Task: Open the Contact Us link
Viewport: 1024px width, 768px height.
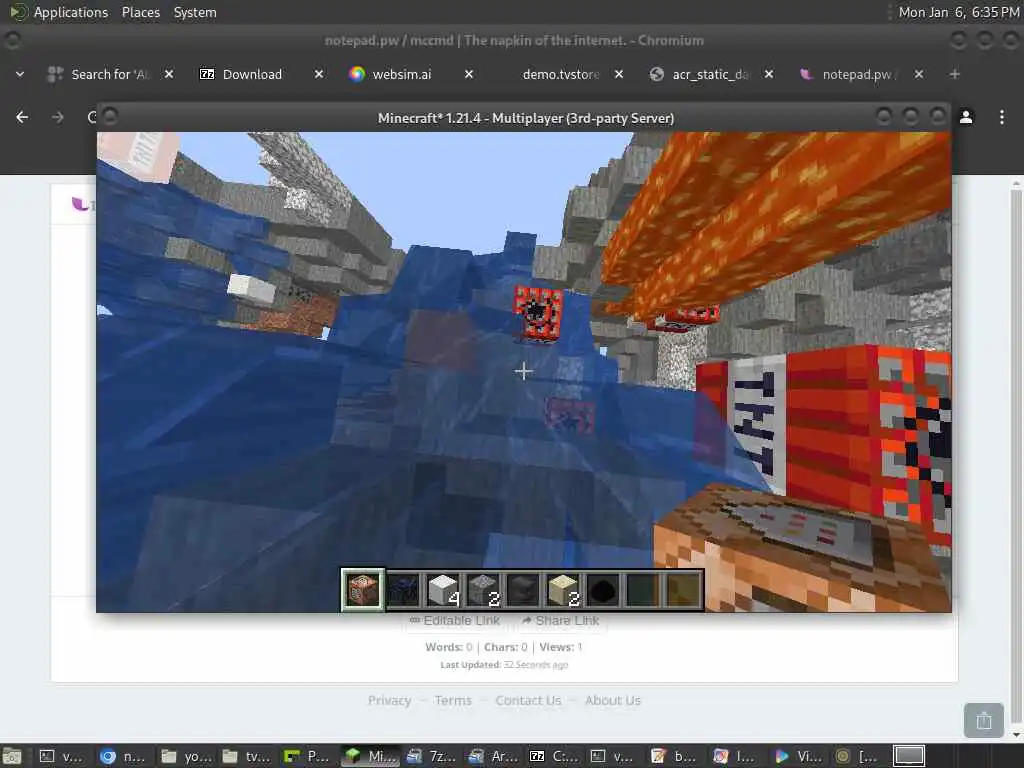Action: [528, 700]
